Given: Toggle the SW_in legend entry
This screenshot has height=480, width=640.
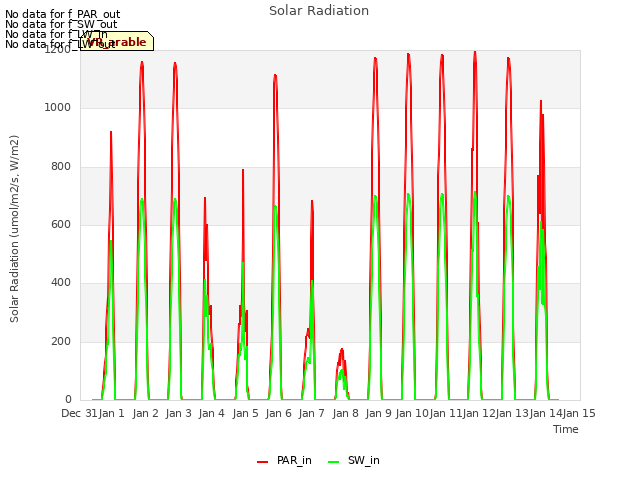Looking at the screenshot, I should 354,460.
